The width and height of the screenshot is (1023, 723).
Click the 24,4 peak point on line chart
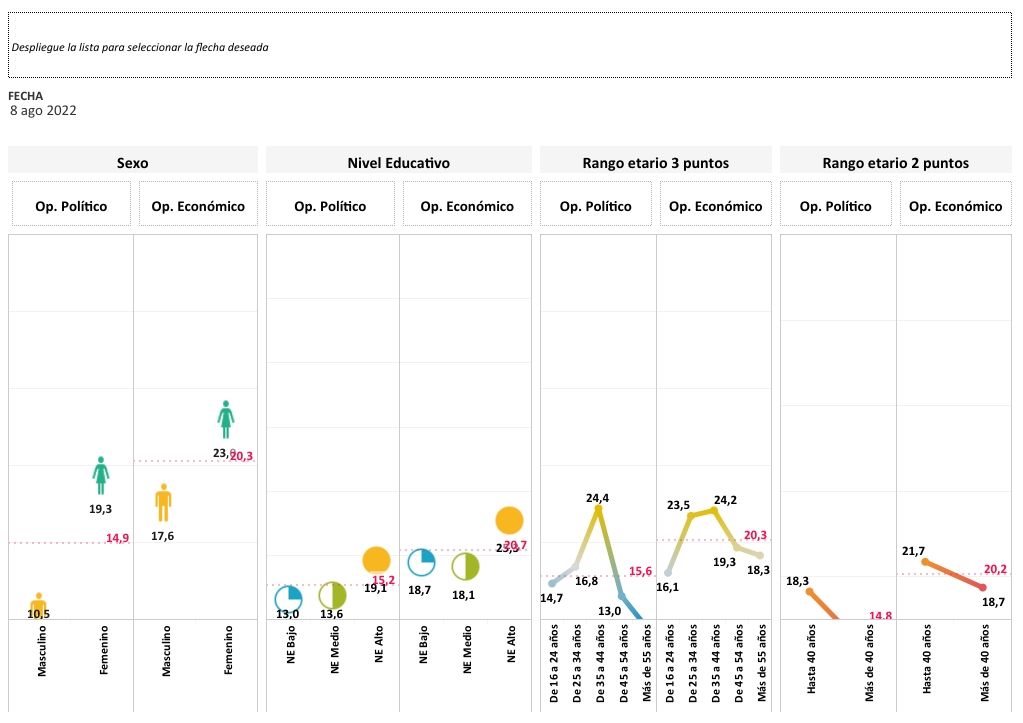598,509
